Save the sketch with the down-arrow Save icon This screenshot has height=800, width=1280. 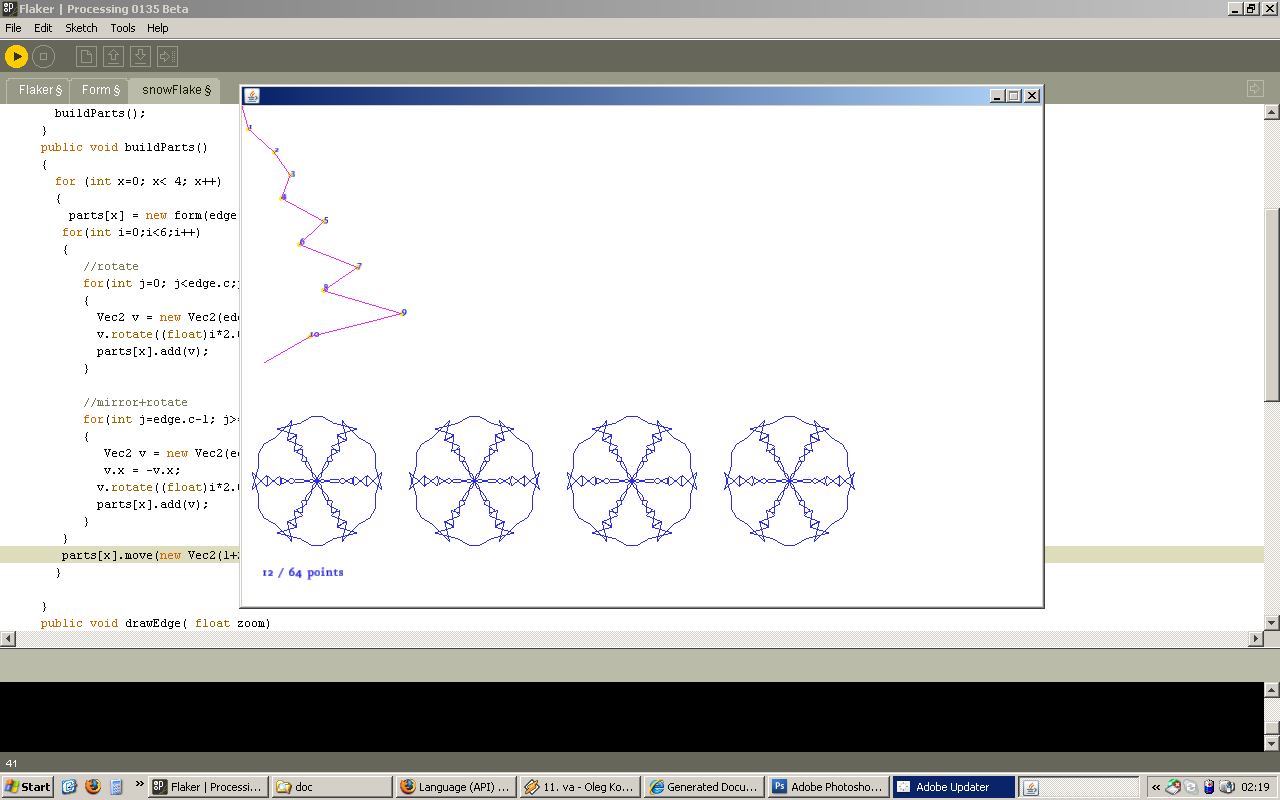(x=141, y=57)
